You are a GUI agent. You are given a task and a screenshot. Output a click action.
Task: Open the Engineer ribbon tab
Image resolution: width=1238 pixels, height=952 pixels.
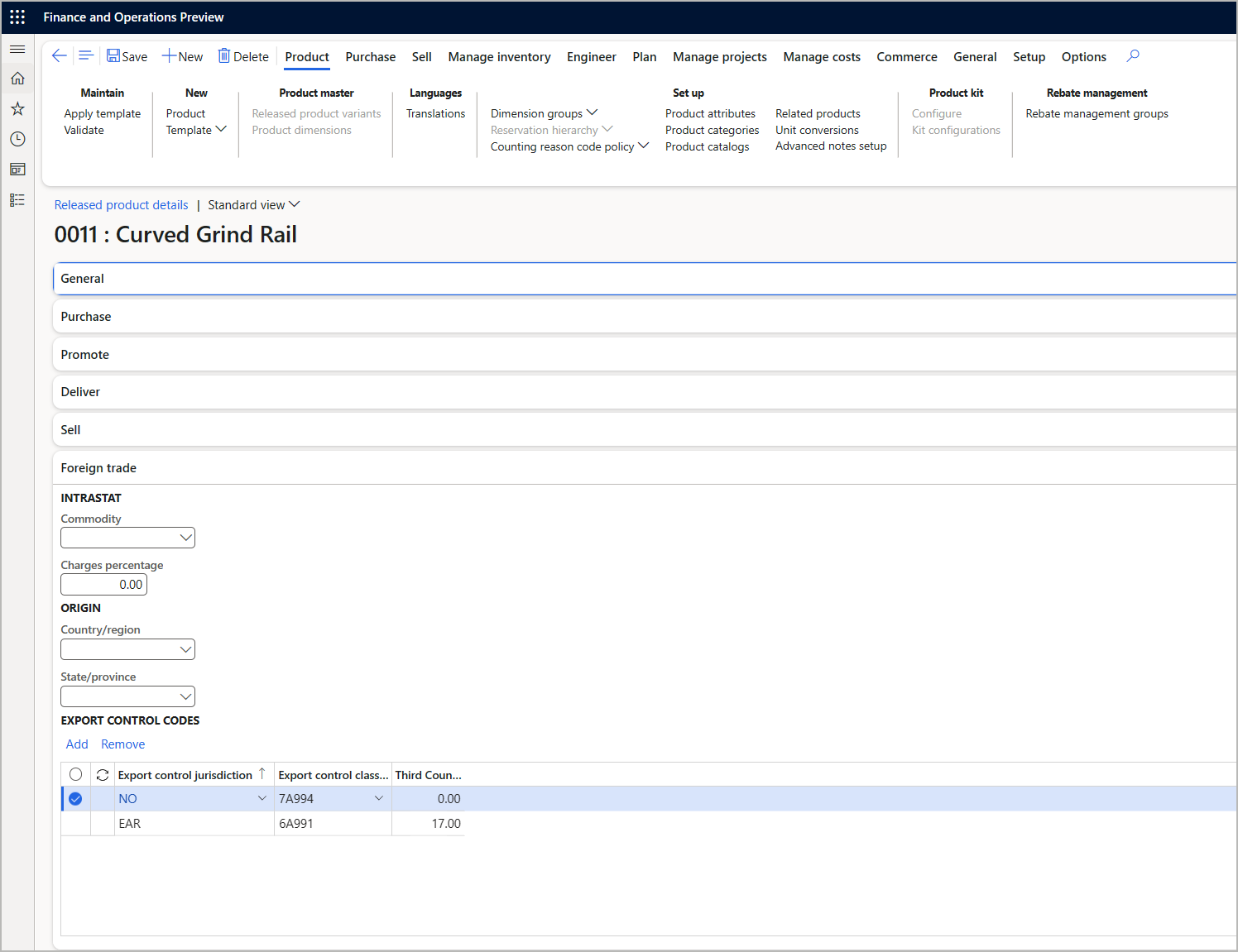[591, 56]
